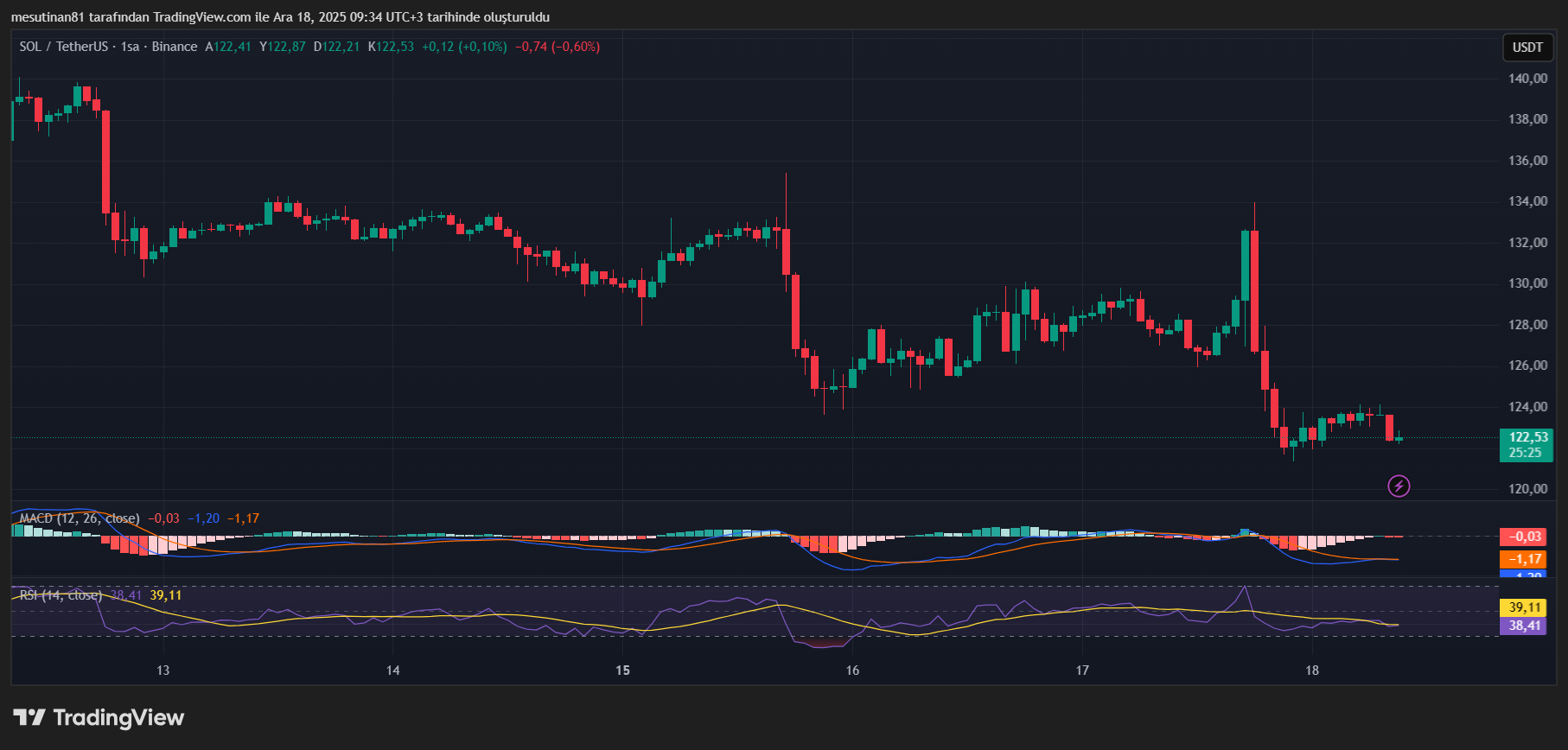The height and width of the screenshot is (750, 1568).
Task: Click the orange MACD signal tag -1,17
Action: point(1526,559)
